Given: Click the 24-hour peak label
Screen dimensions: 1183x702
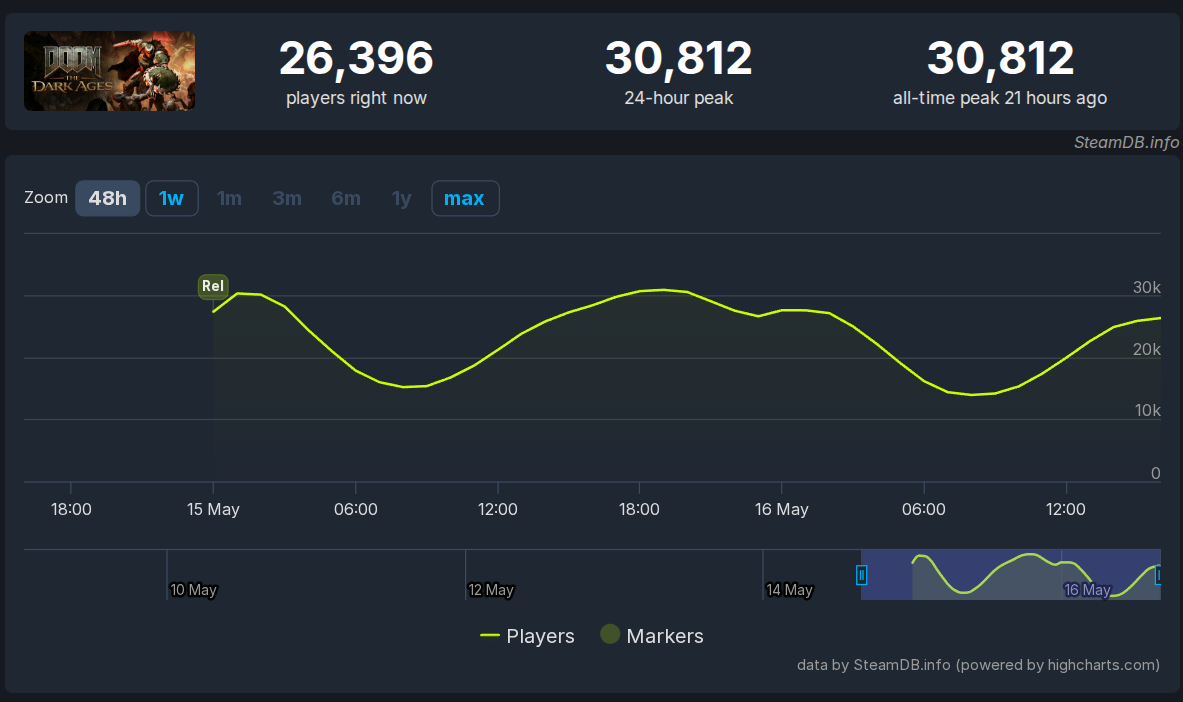Looking at the screenshot, I should pyautogui.click(x=678, y=98).
